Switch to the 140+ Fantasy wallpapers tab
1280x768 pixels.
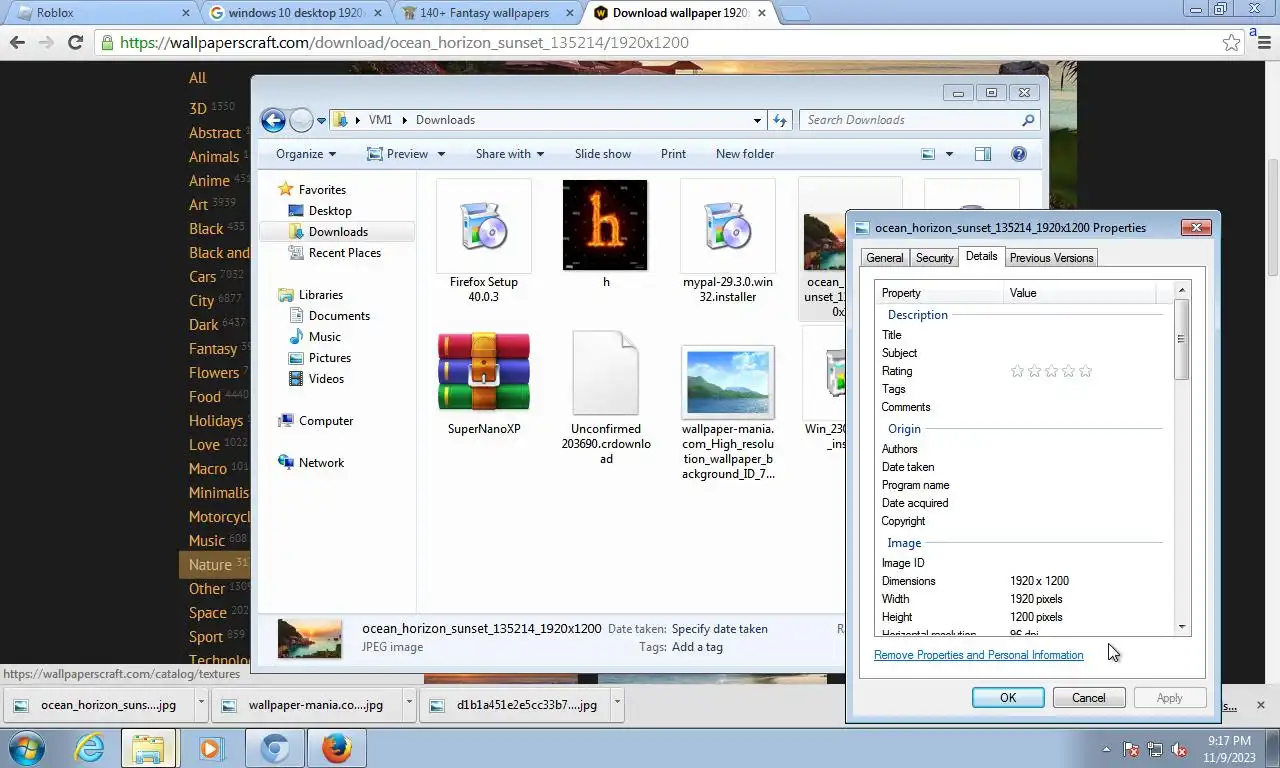tap(485, 13)
